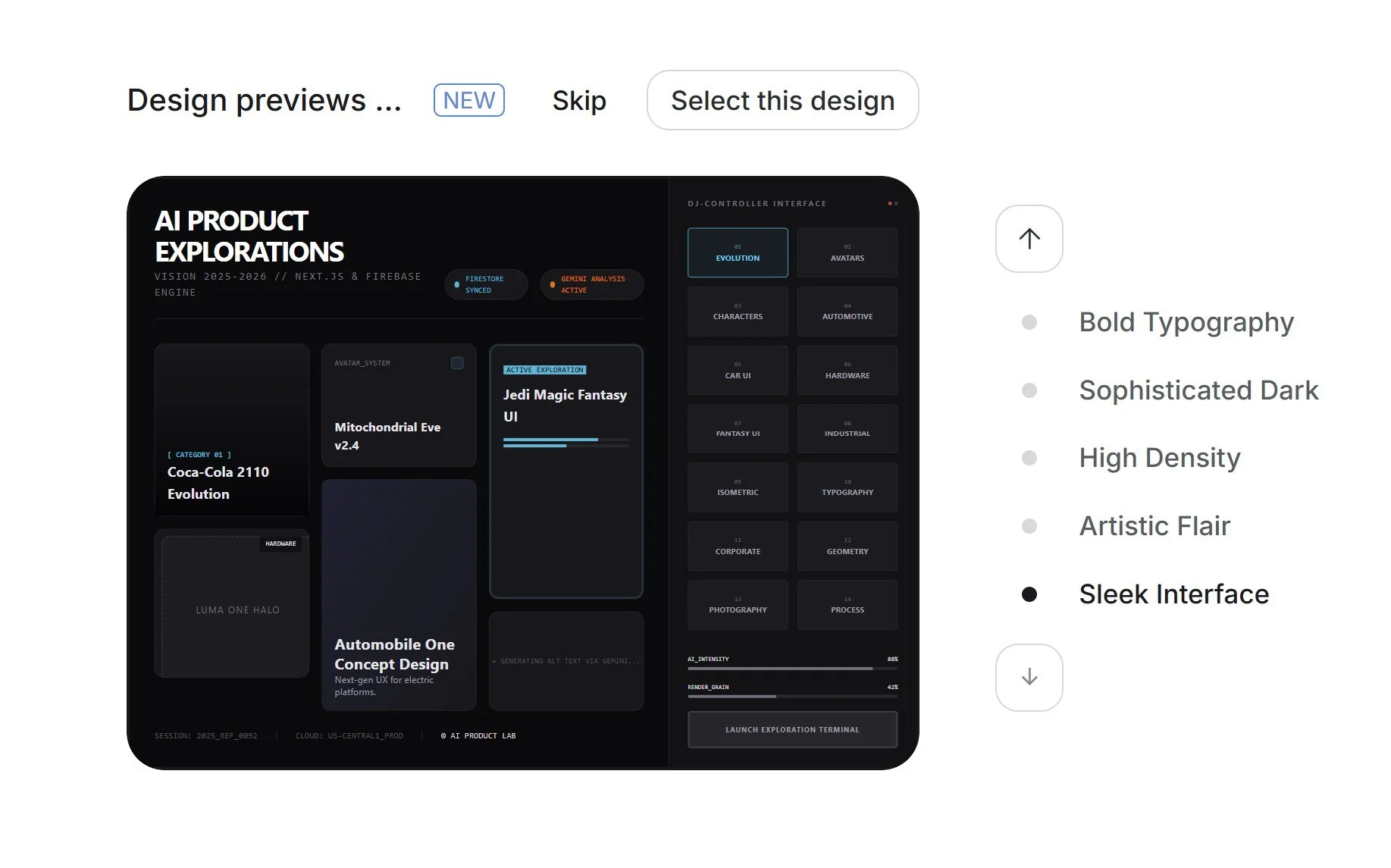Click the NEW badge next to the title
The width and height of the screenshot is (1391, 868).
click(x=469, y=100)
